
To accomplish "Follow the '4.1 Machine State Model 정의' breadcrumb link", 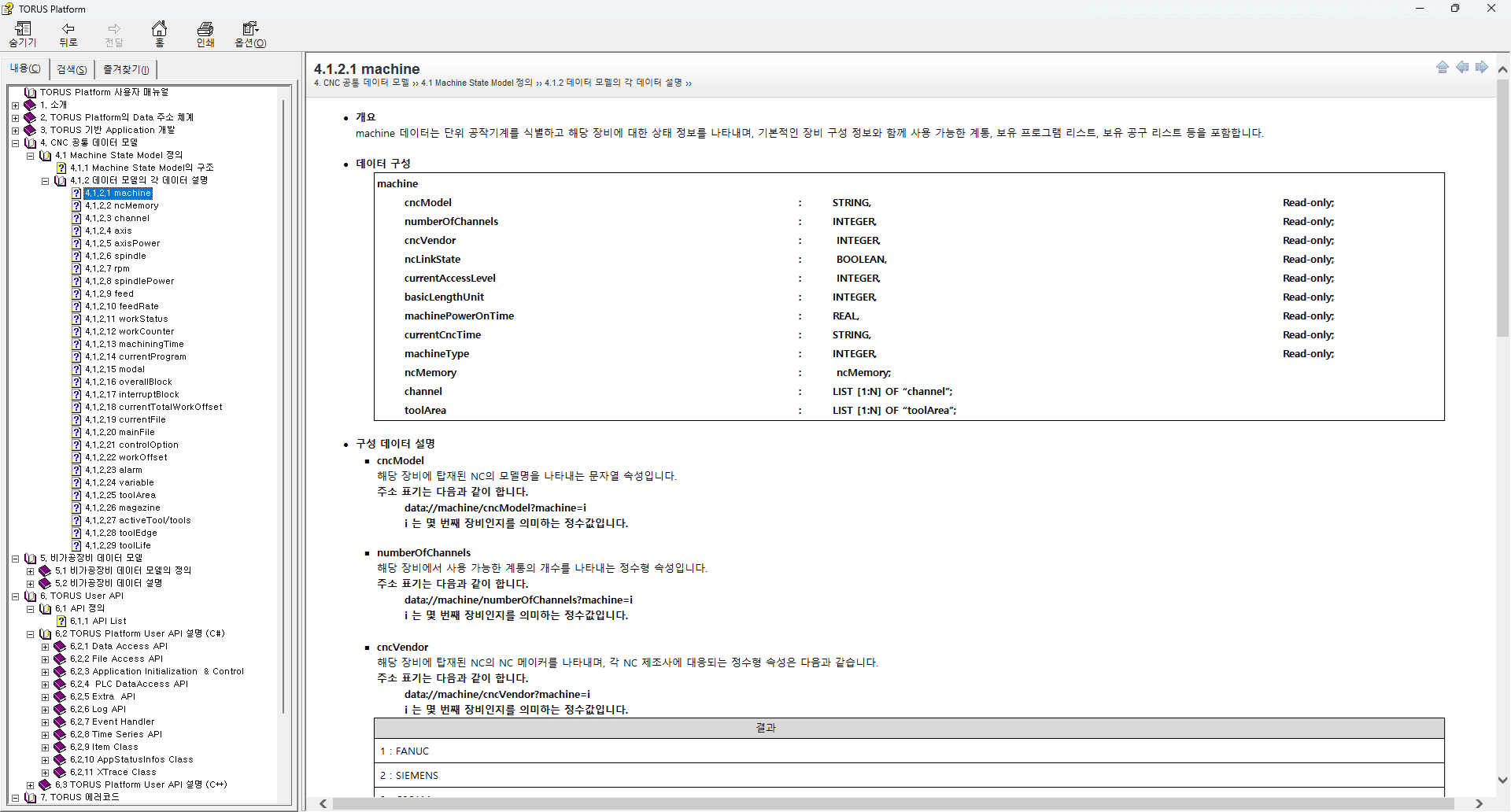I will [477, 83].
